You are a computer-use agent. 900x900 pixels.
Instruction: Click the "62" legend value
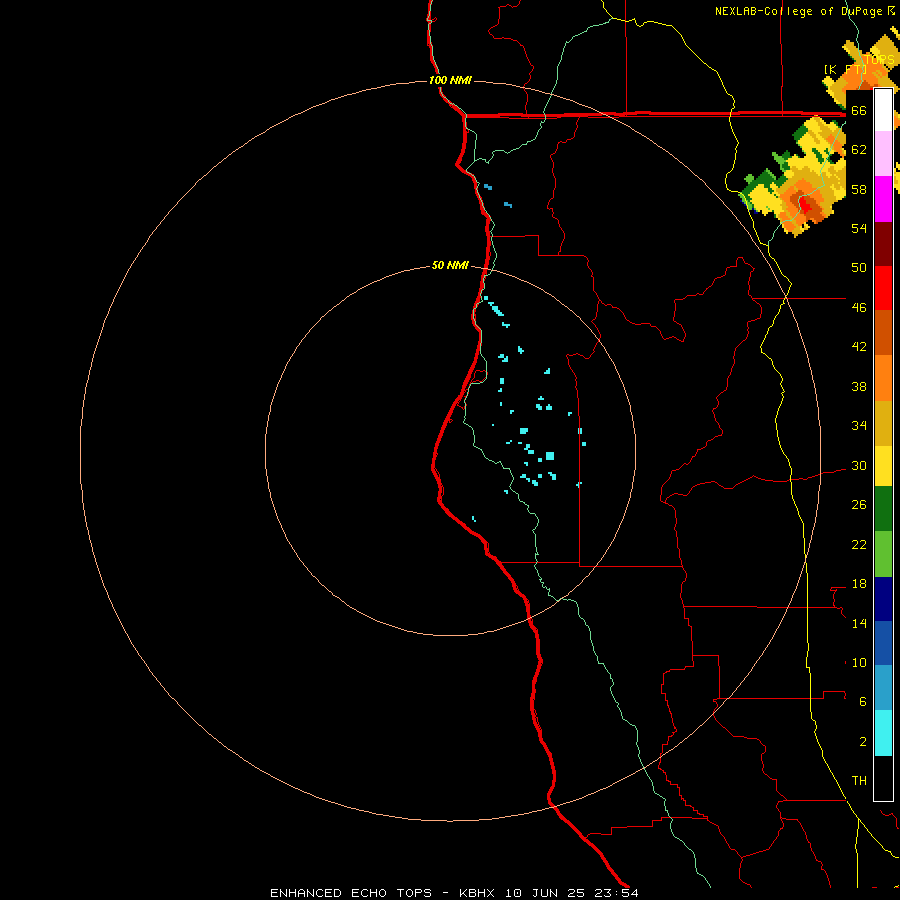[859, 150]
